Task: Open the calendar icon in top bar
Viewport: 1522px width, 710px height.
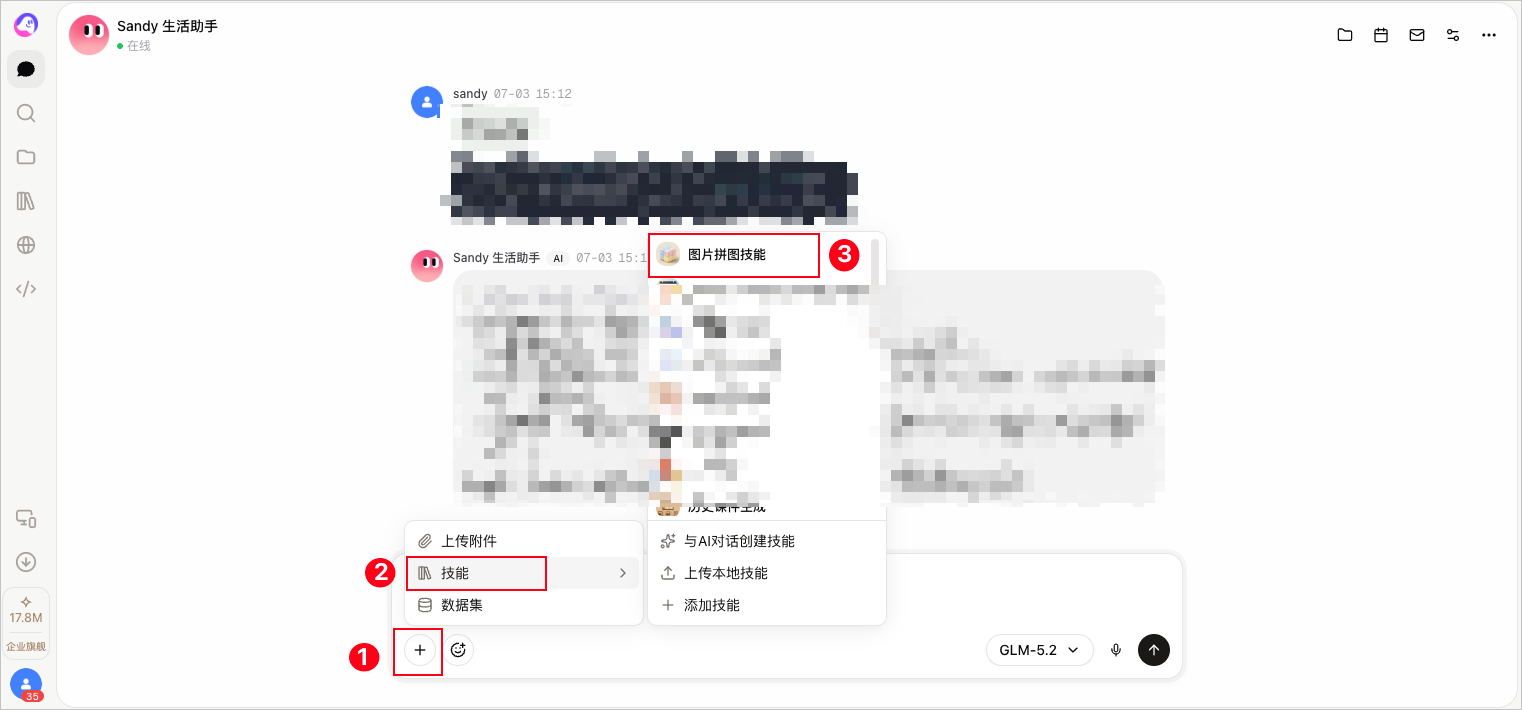Action: (x=1381, y=35)
